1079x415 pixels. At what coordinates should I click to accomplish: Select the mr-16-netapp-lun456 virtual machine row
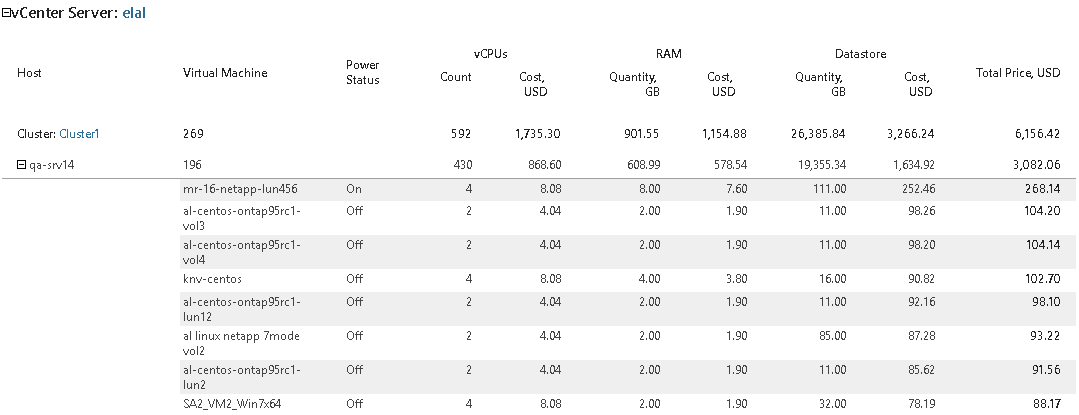click(623, 189)
